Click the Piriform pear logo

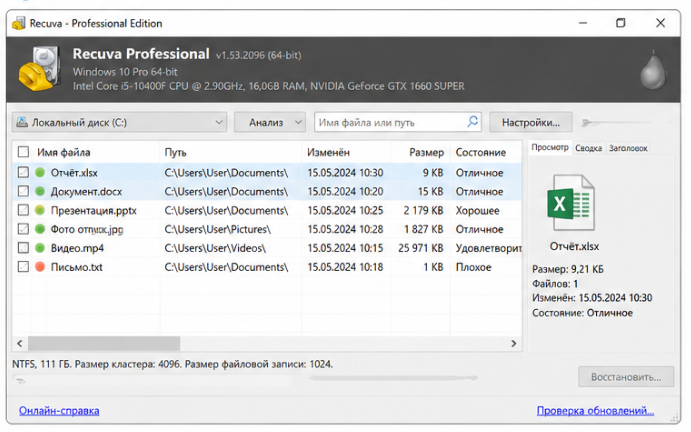pos(653,71)
